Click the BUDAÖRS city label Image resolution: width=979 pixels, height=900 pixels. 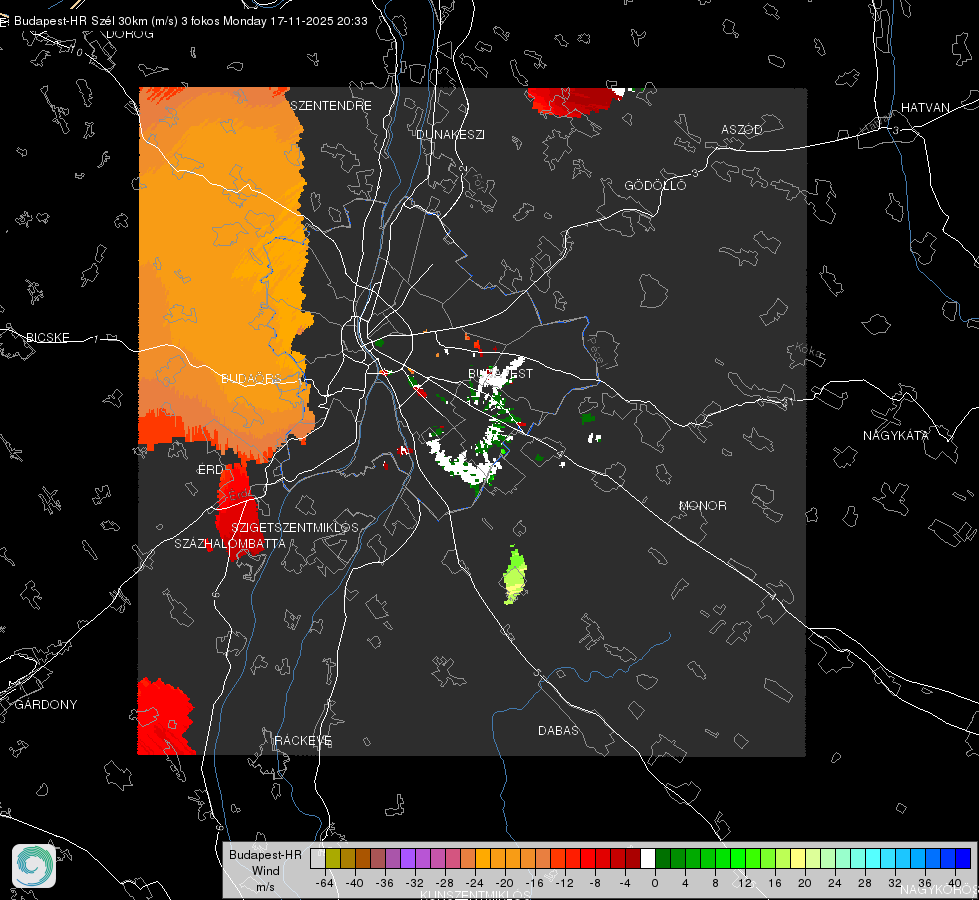point(251,379)
